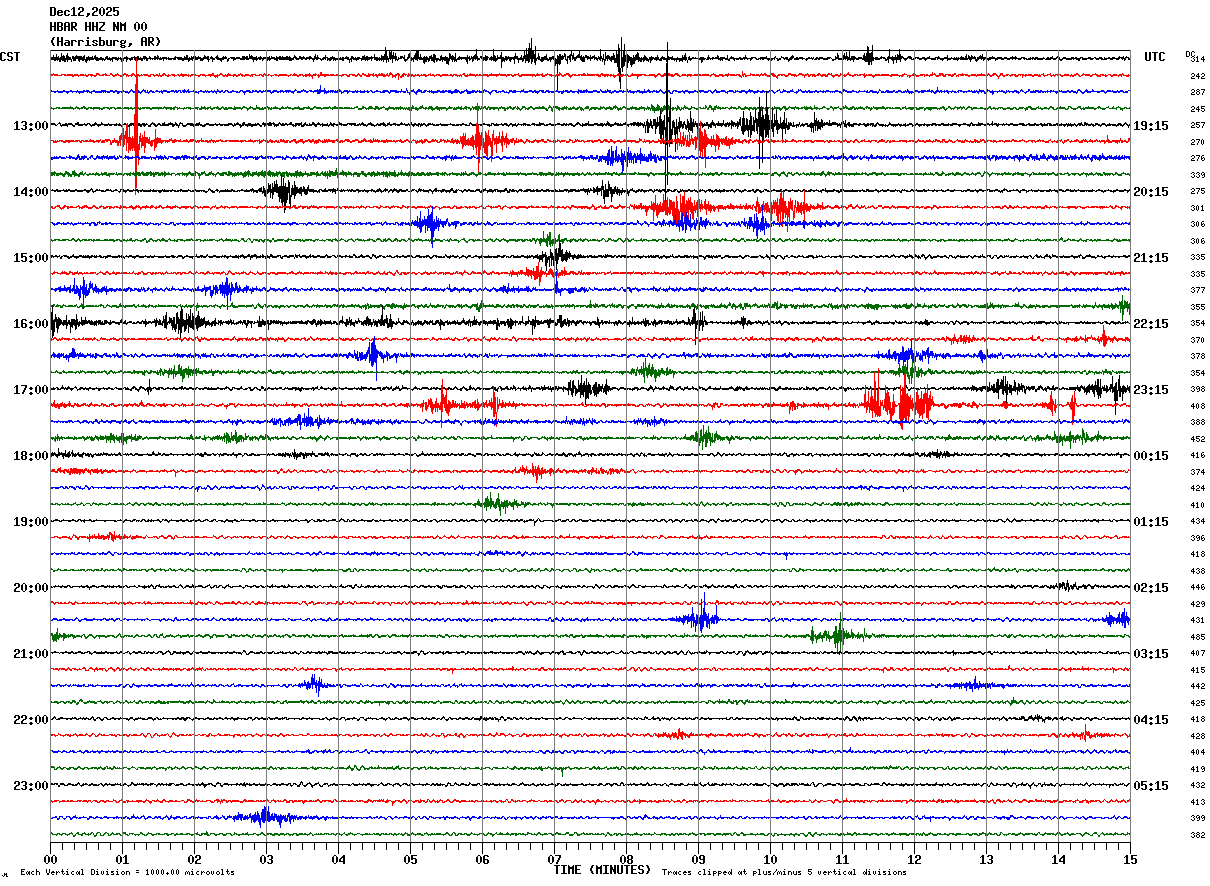
Task: Select the station code HBAR HHZ NM 00
Action: click(x=98, y=27)
